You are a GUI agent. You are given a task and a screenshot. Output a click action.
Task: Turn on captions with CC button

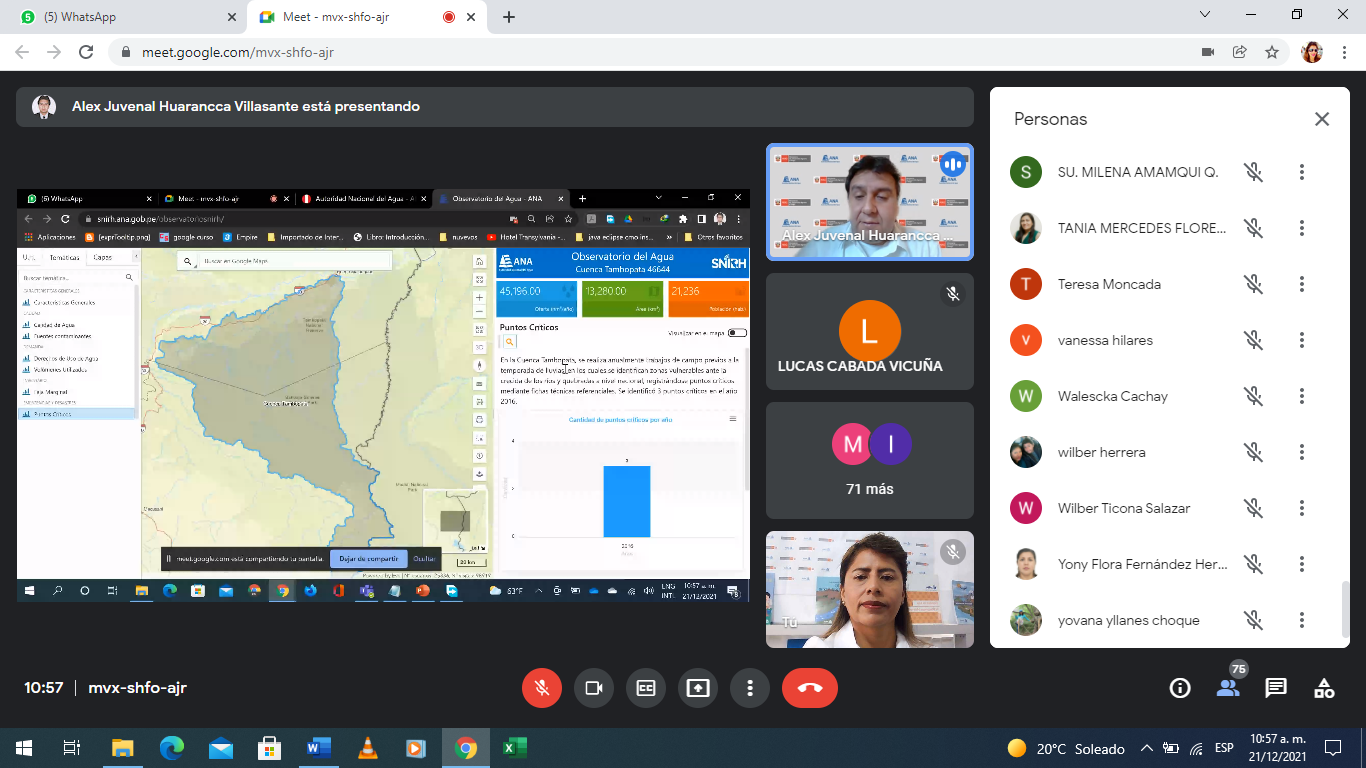(646, 688)
